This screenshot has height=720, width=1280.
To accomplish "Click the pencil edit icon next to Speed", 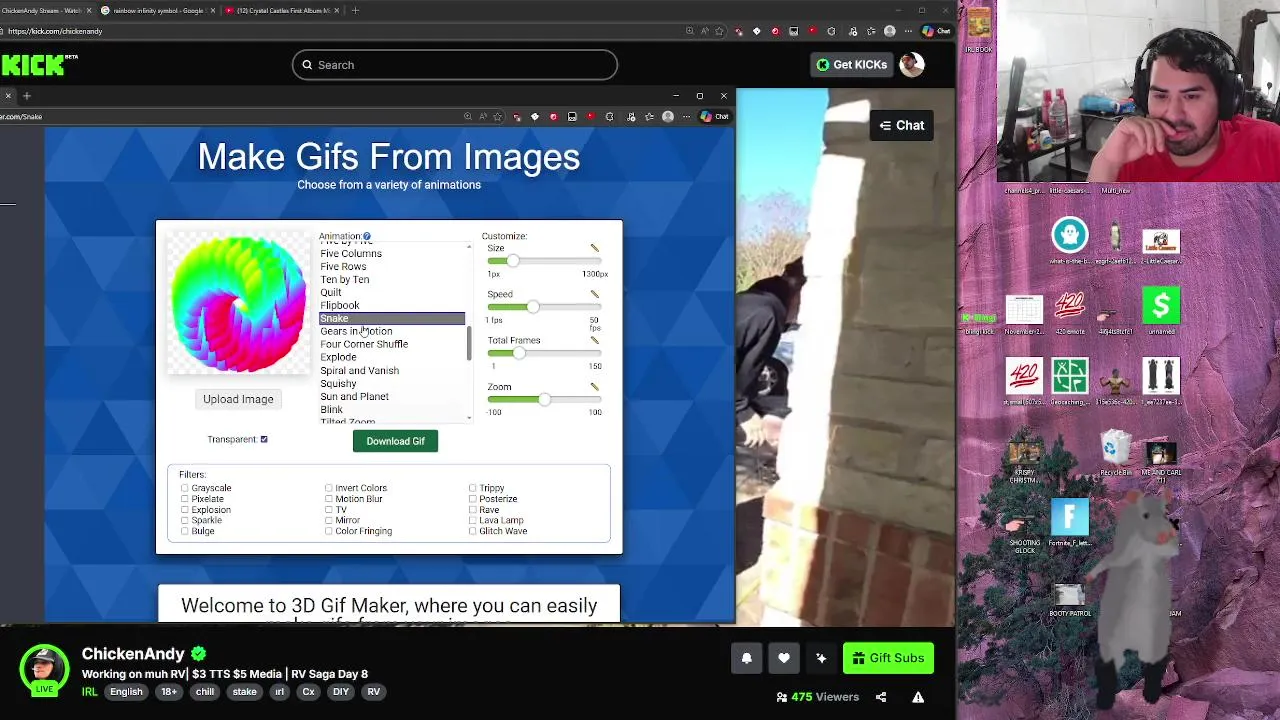I will point(594,294).
